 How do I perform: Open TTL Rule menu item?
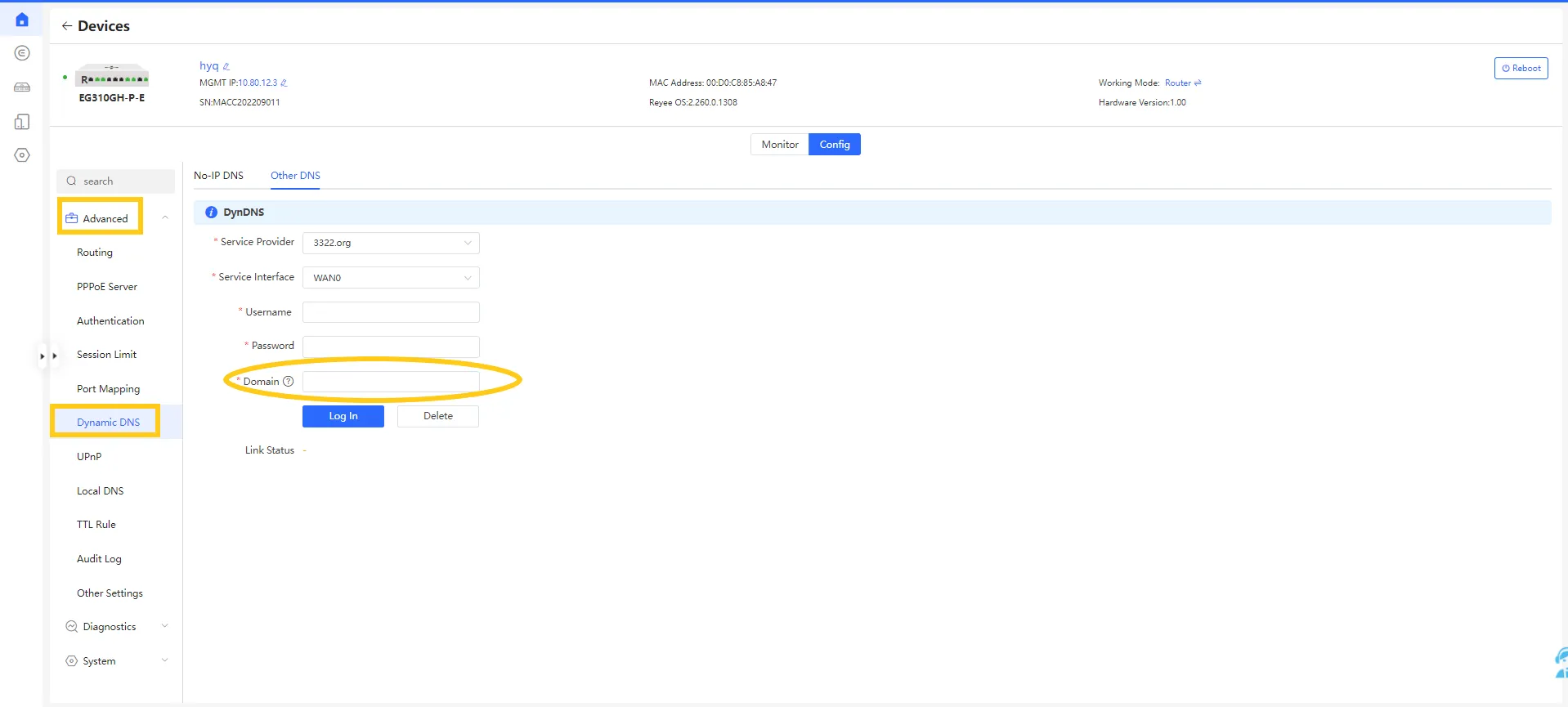pos(96,525)
